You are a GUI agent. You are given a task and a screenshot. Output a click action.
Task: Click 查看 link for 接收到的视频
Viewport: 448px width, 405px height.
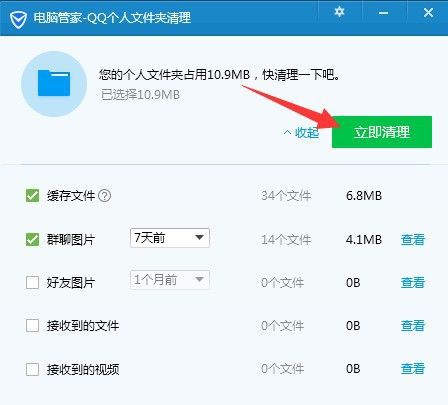tap(413, 369)
